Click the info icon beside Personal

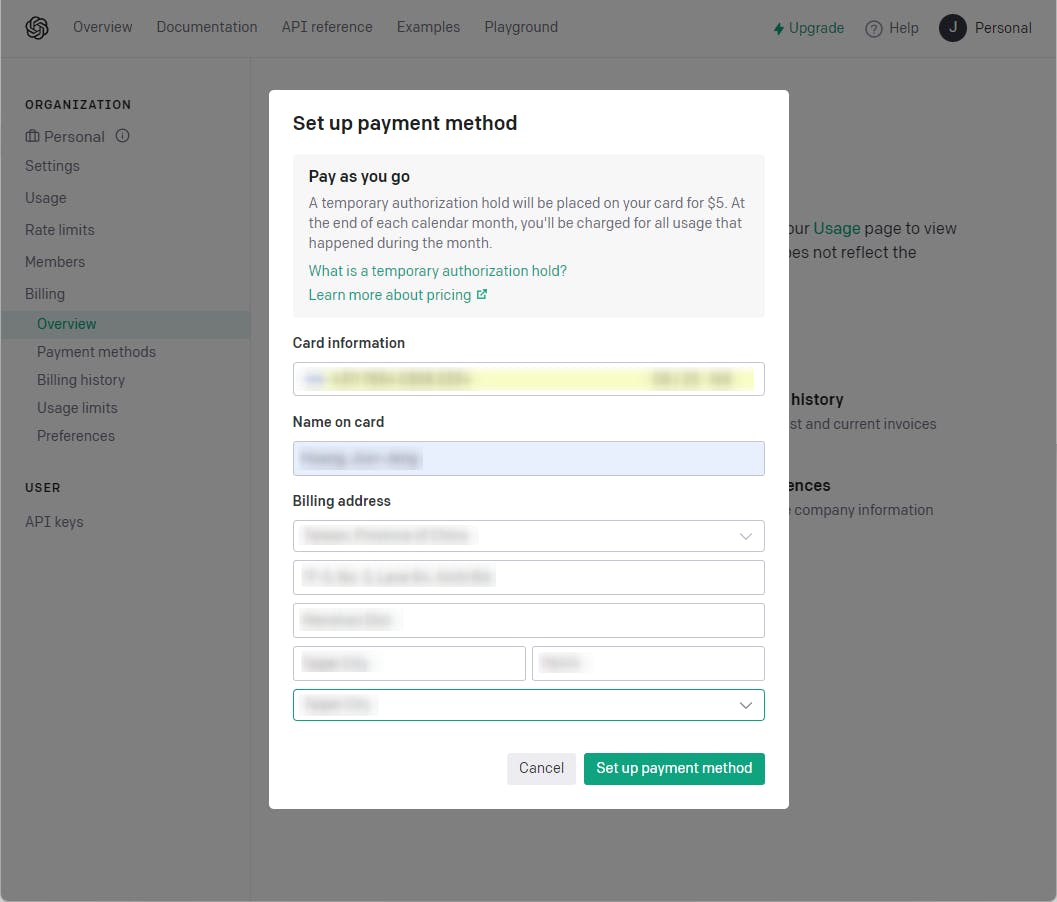[x=123, y=136]
